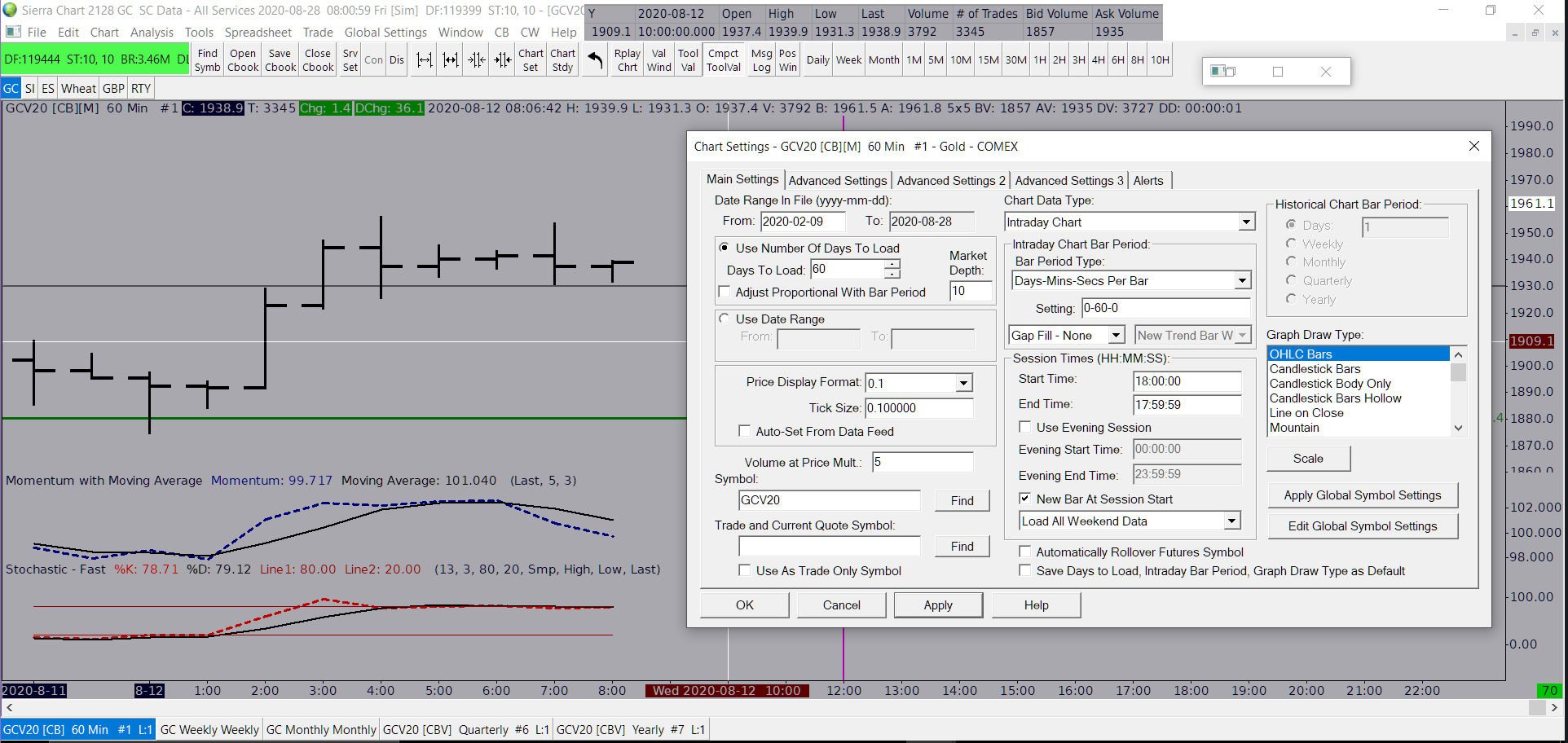Open the Replay Chart toolbar button

627,60
